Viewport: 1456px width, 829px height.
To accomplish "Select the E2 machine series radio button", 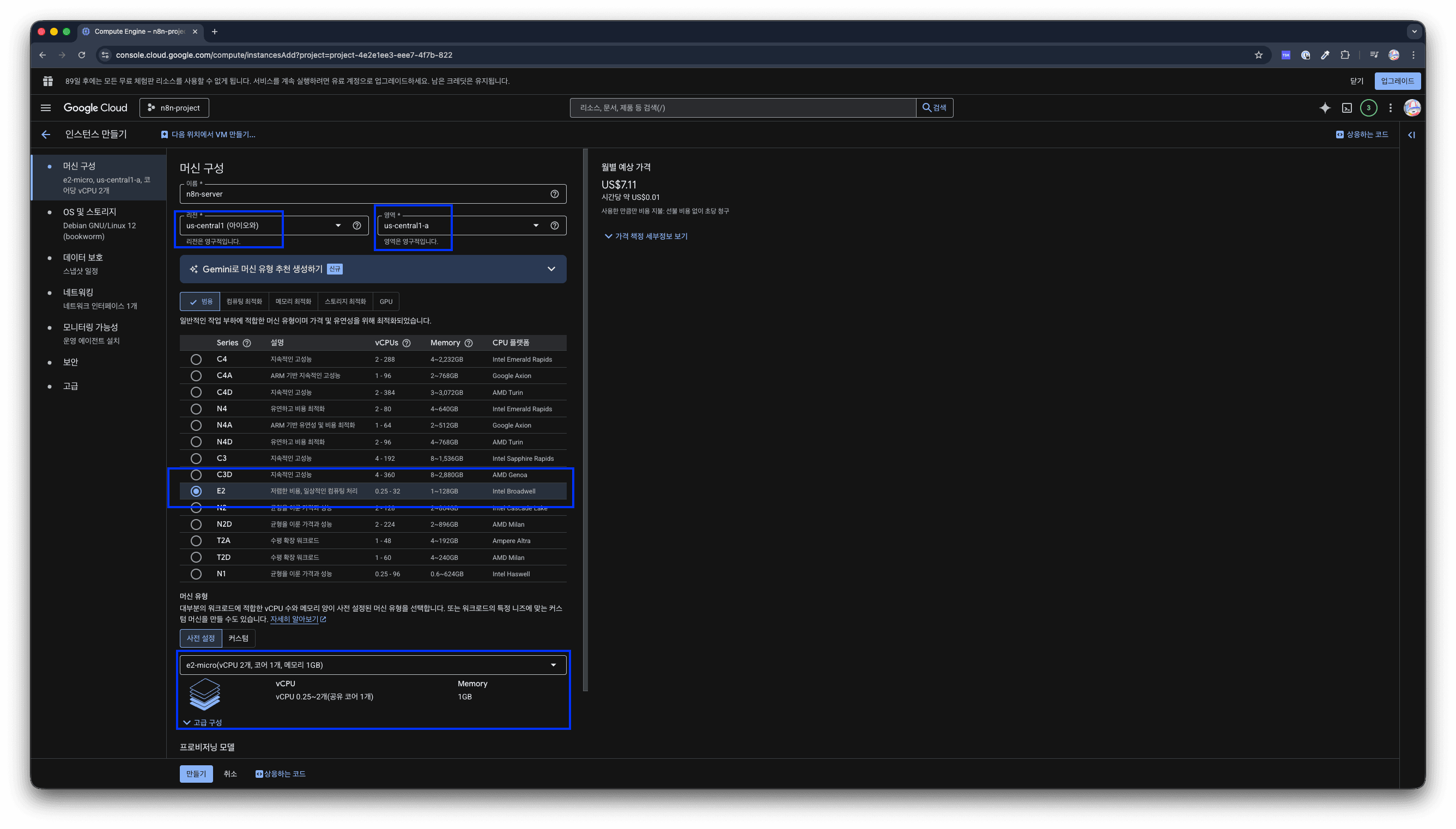I will click(x=196, y=491).
